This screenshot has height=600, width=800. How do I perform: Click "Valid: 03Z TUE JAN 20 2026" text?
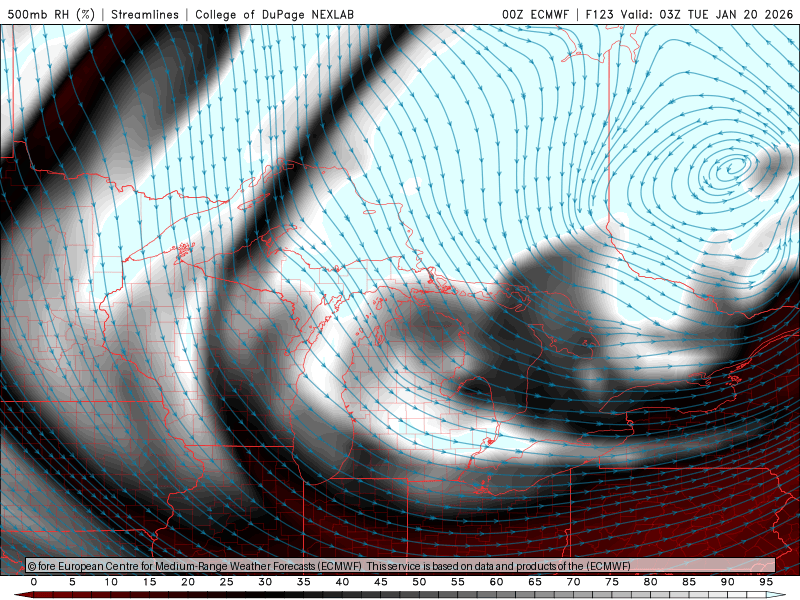[706, 14]
